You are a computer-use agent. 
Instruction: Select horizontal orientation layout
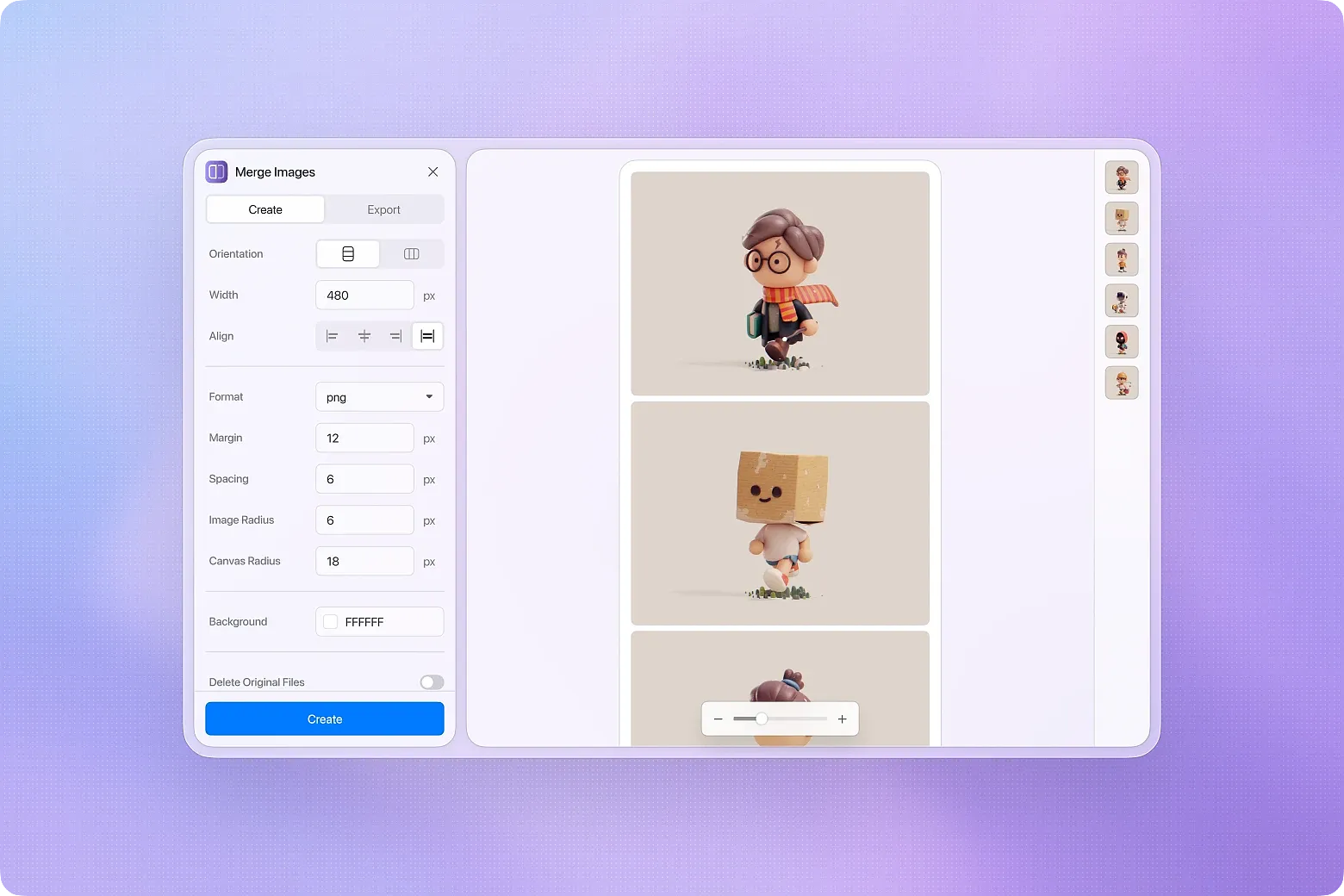point(411,253)
